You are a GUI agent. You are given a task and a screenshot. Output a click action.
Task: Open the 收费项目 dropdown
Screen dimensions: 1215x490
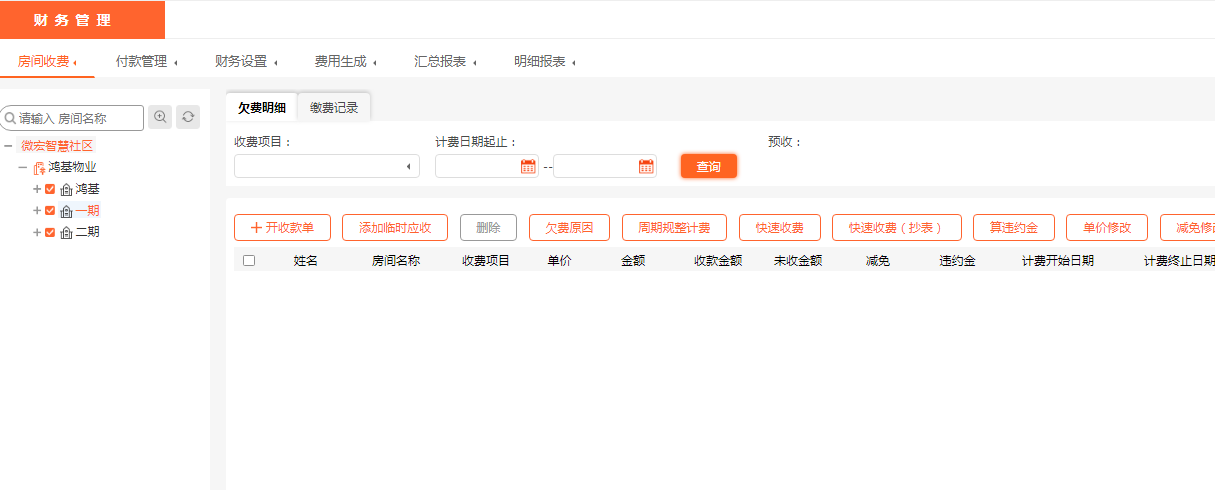[326, 166]
